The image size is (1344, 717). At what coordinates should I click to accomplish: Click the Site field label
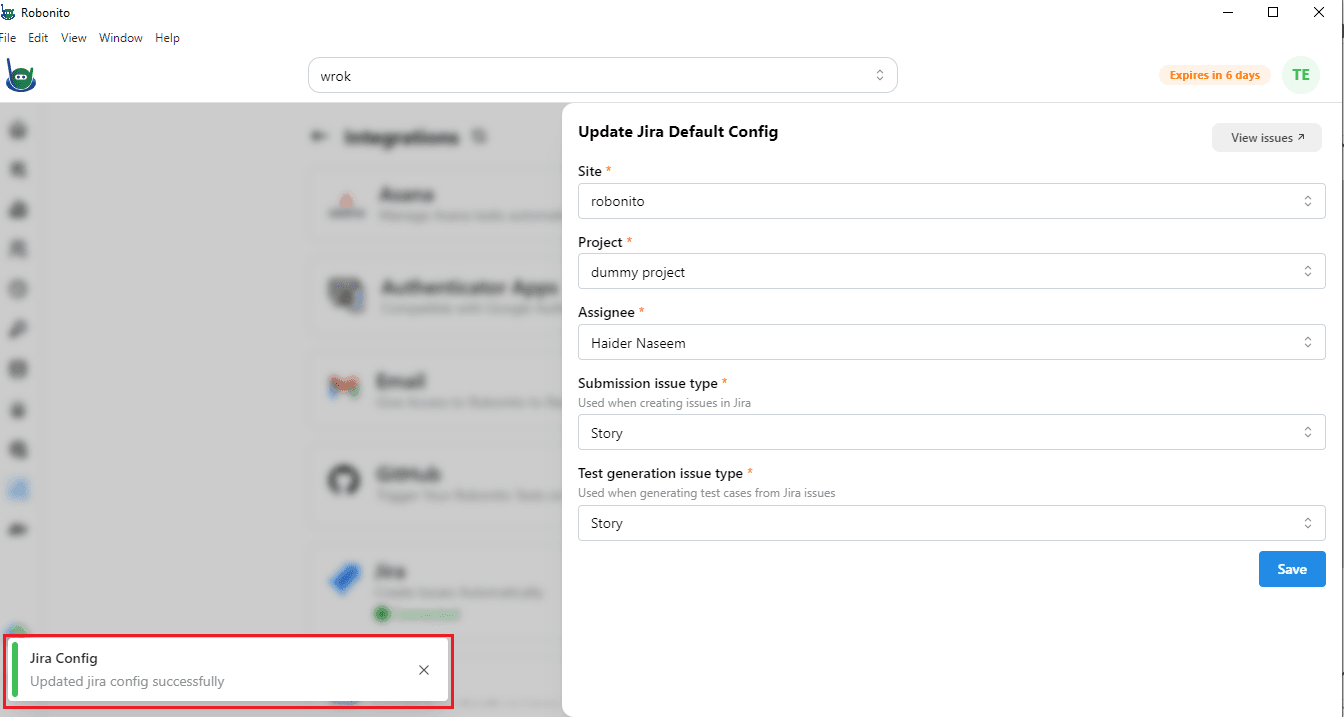coord(590,171)
